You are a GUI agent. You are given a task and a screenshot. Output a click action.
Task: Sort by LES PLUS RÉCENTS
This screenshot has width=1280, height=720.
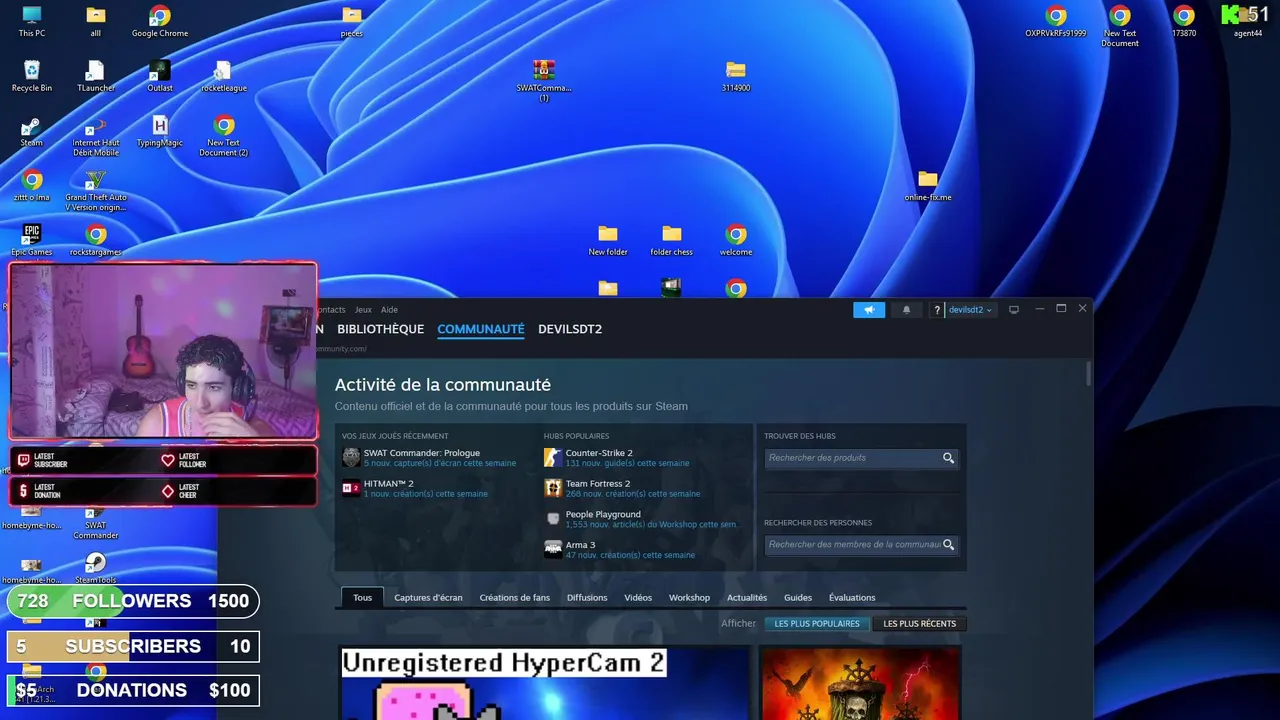pyautogui.click(x=919, y=624)
